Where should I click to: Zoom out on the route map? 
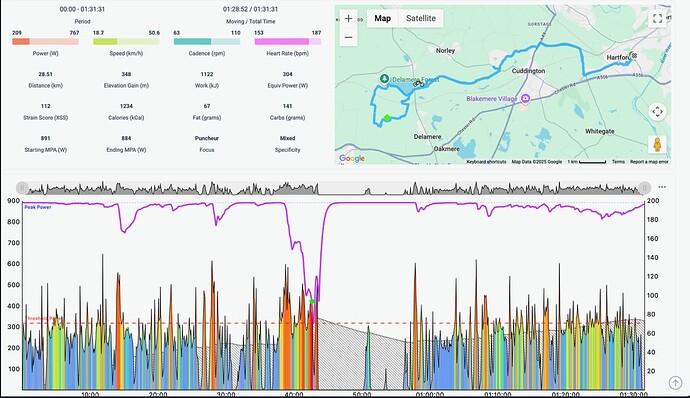coord(349,37)
